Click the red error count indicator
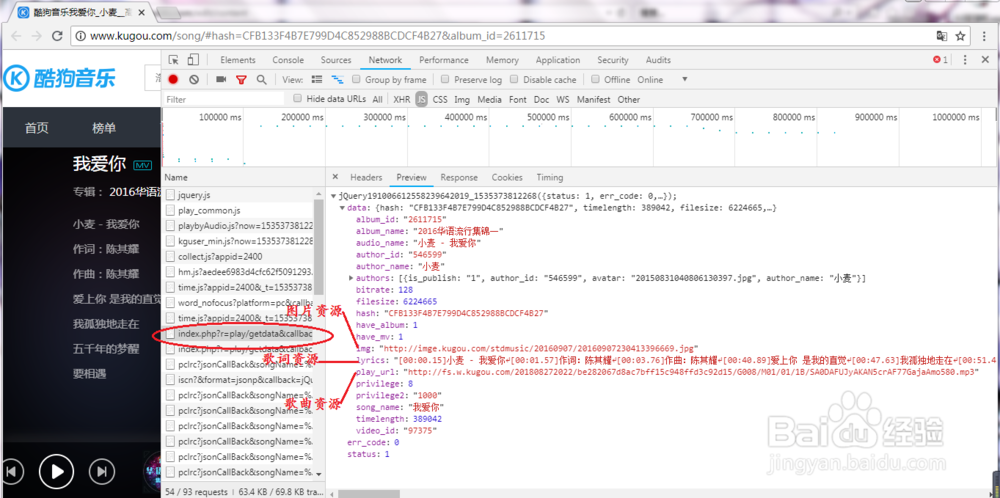Image resolution: width=1000 pixels, height=498 pixels. click(940, 60)
